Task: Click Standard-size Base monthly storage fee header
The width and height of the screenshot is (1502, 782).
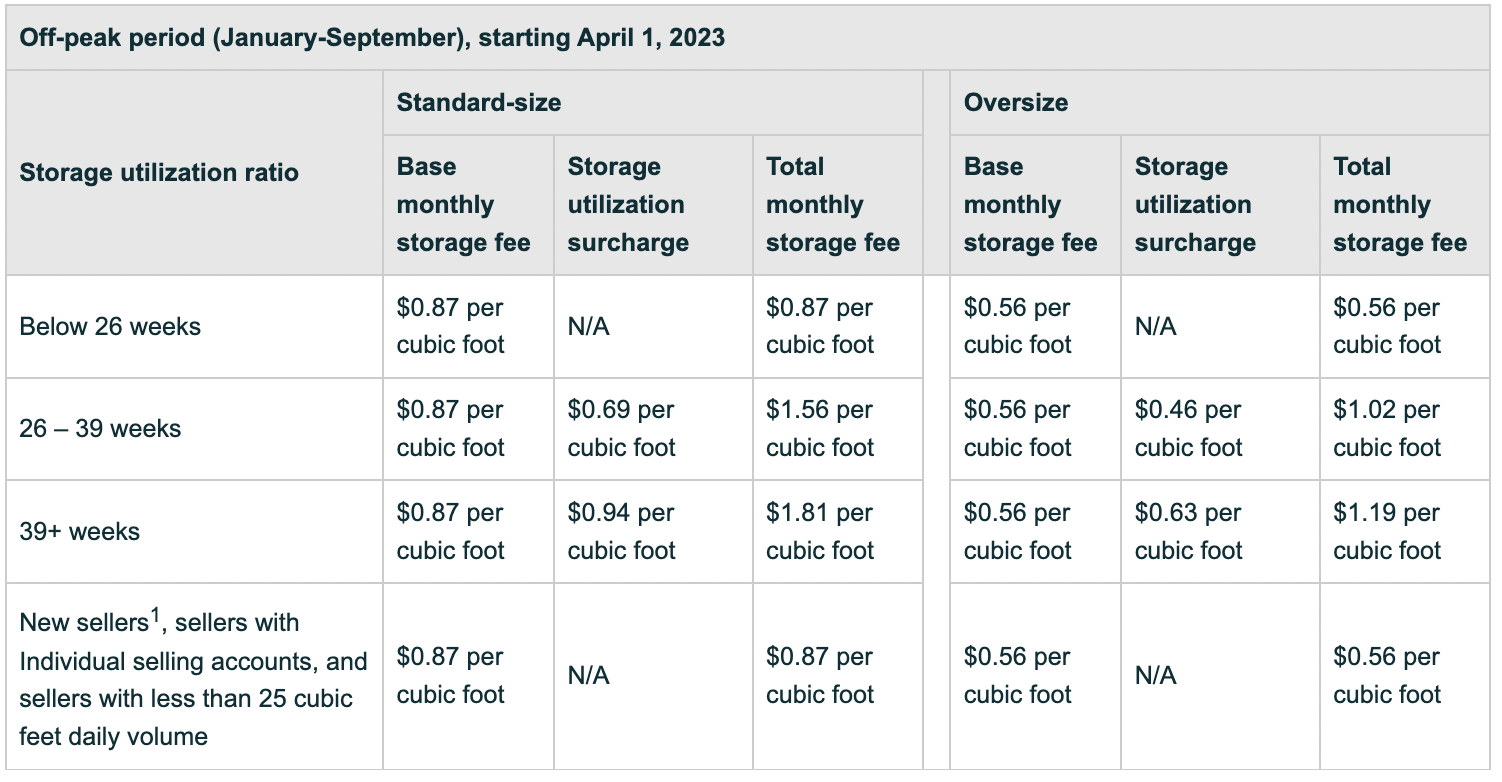Action: coord(464,205)
